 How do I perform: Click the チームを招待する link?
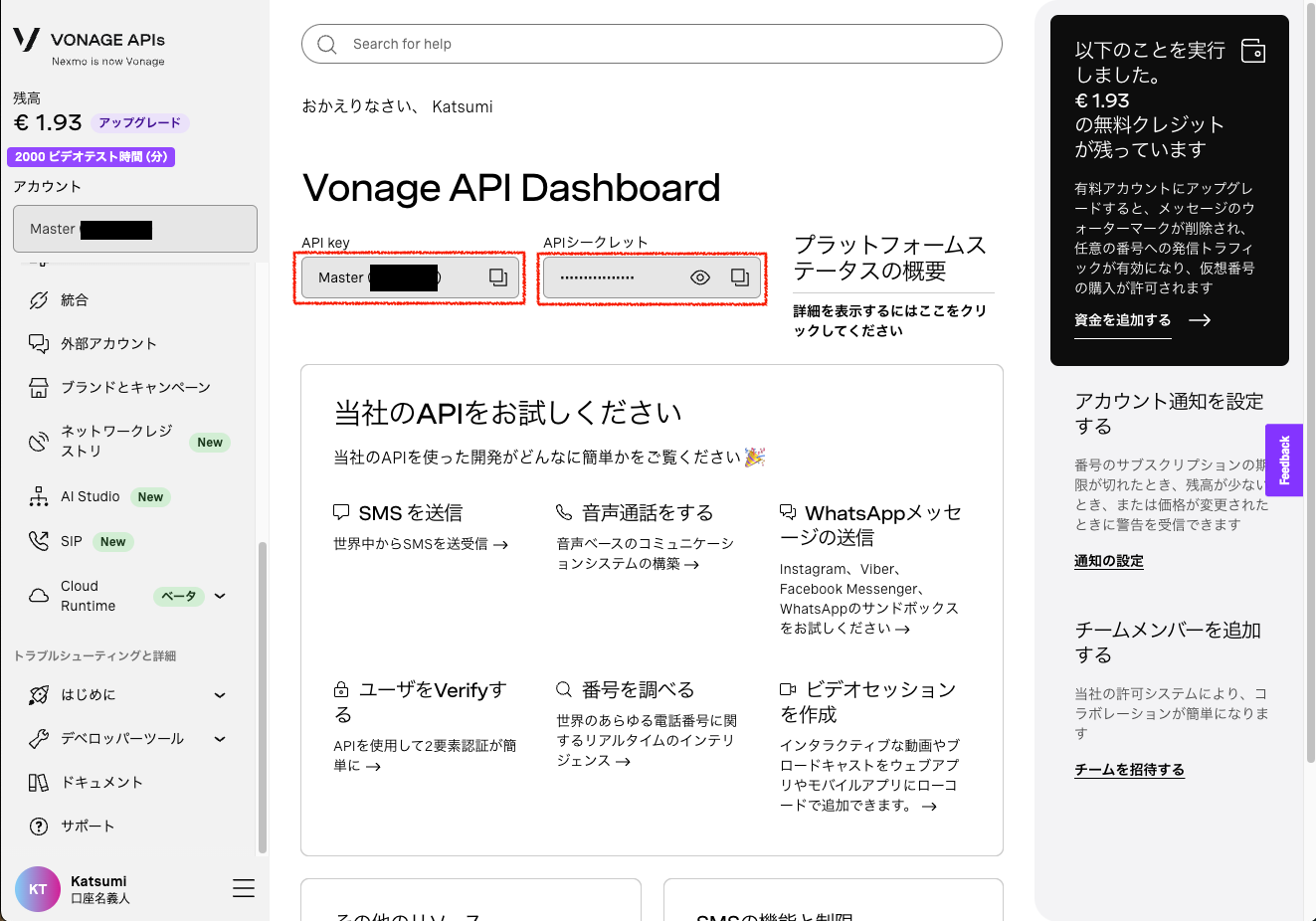coord(1130,770)
